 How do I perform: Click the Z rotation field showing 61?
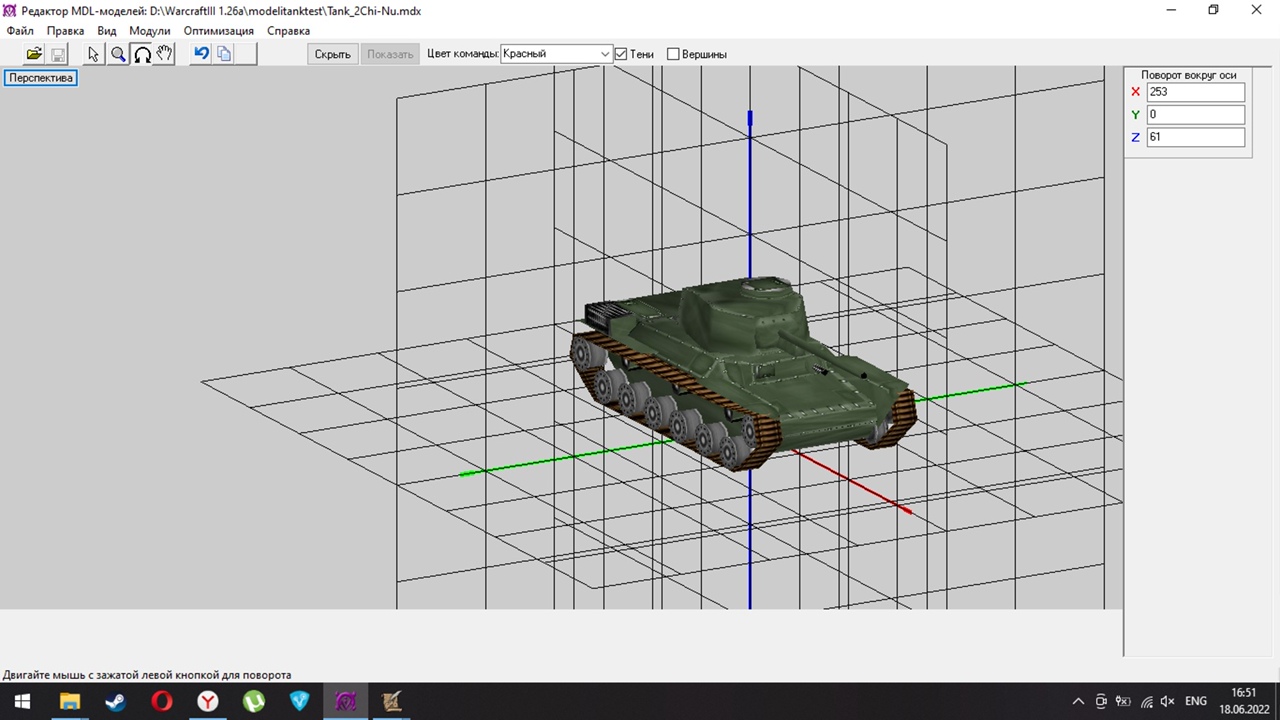coord(1195,138)
